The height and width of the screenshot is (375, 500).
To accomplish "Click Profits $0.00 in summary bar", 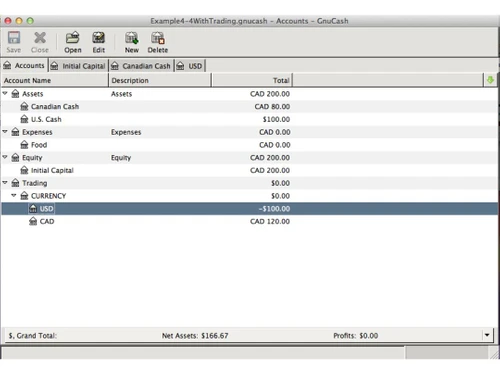I will (355, 336).
